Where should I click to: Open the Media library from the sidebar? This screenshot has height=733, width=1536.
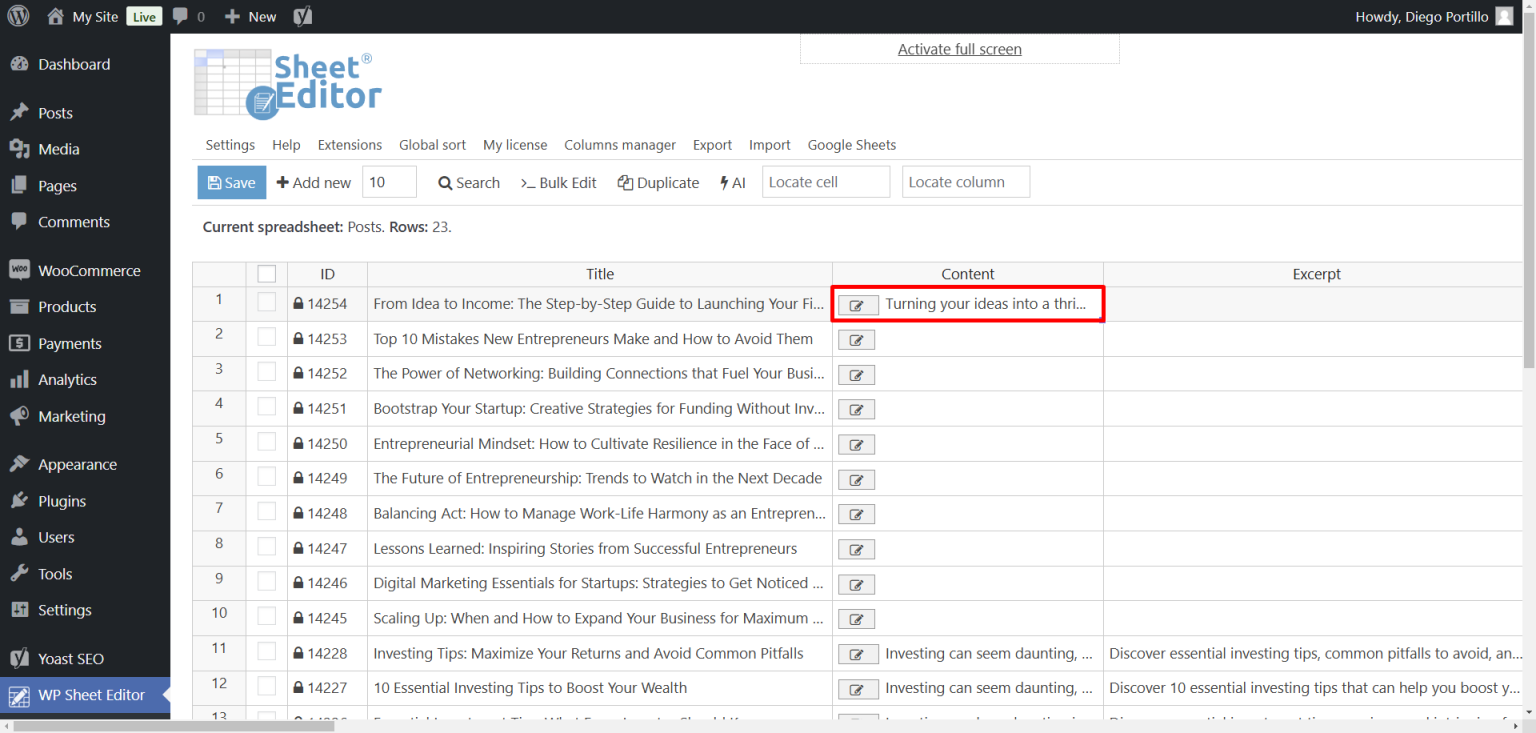click(57, 148)
